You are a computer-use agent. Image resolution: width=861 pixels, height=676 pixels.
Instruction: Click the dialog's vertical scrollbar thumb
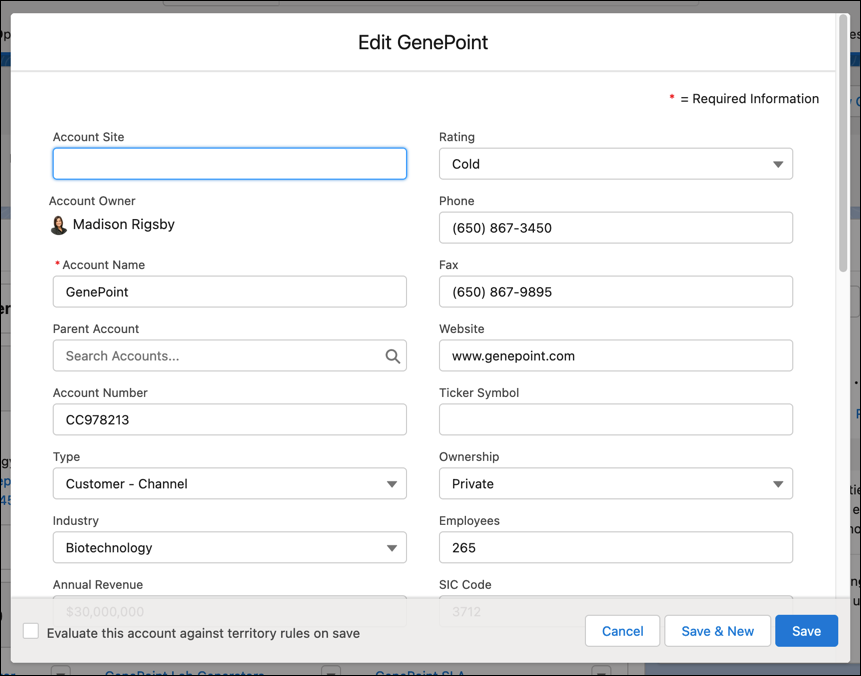point(843,143)
